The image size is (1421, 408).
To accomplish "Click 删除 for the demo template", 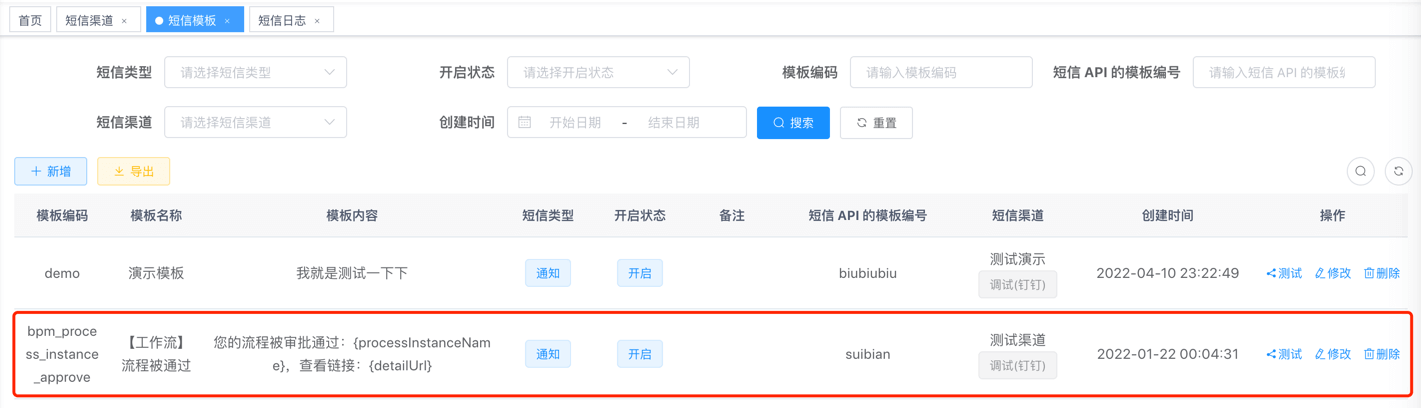I will click(1381, 273).
